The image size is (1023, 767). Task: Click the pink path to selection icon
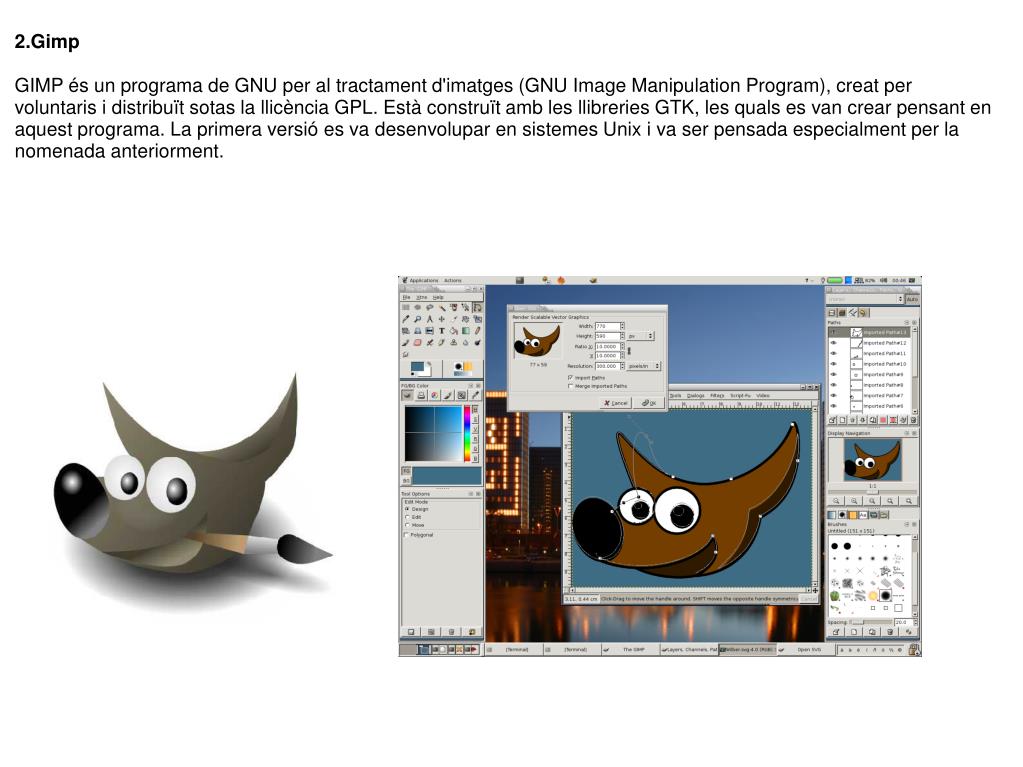point(883,420)
